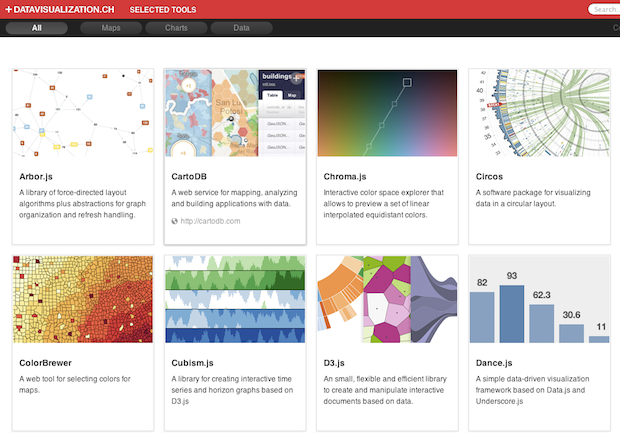Viewport: 620px width, 438px height.
Task: Click the ColorBrewer title
Action: coord(45,363)
